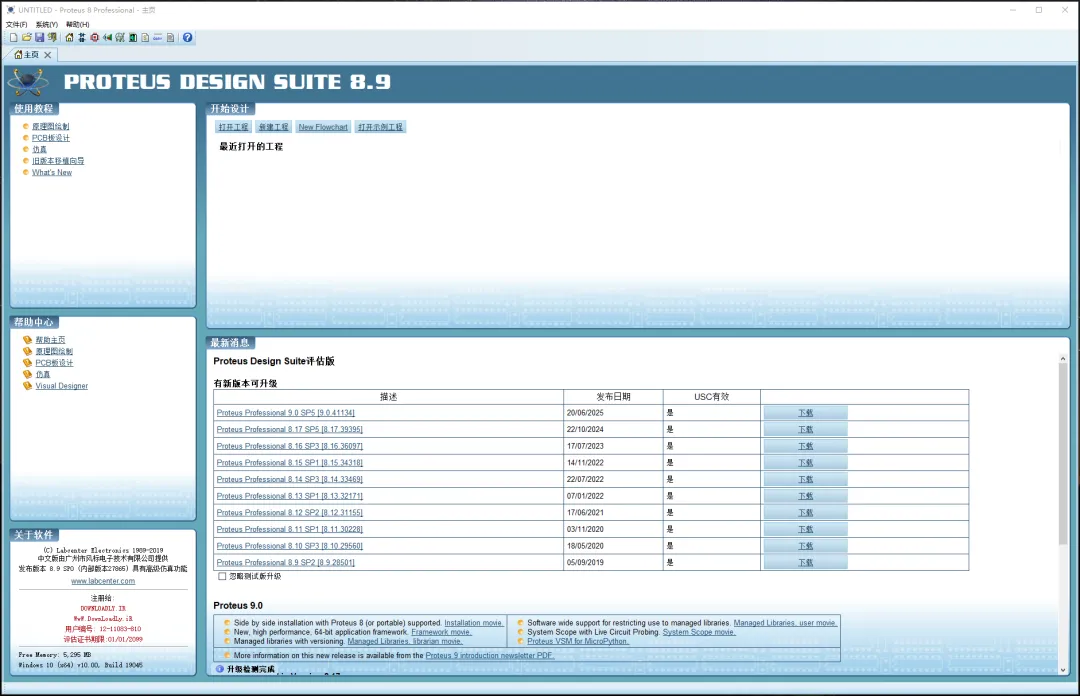Click the Open Project folder icon

tap(27, 37)
